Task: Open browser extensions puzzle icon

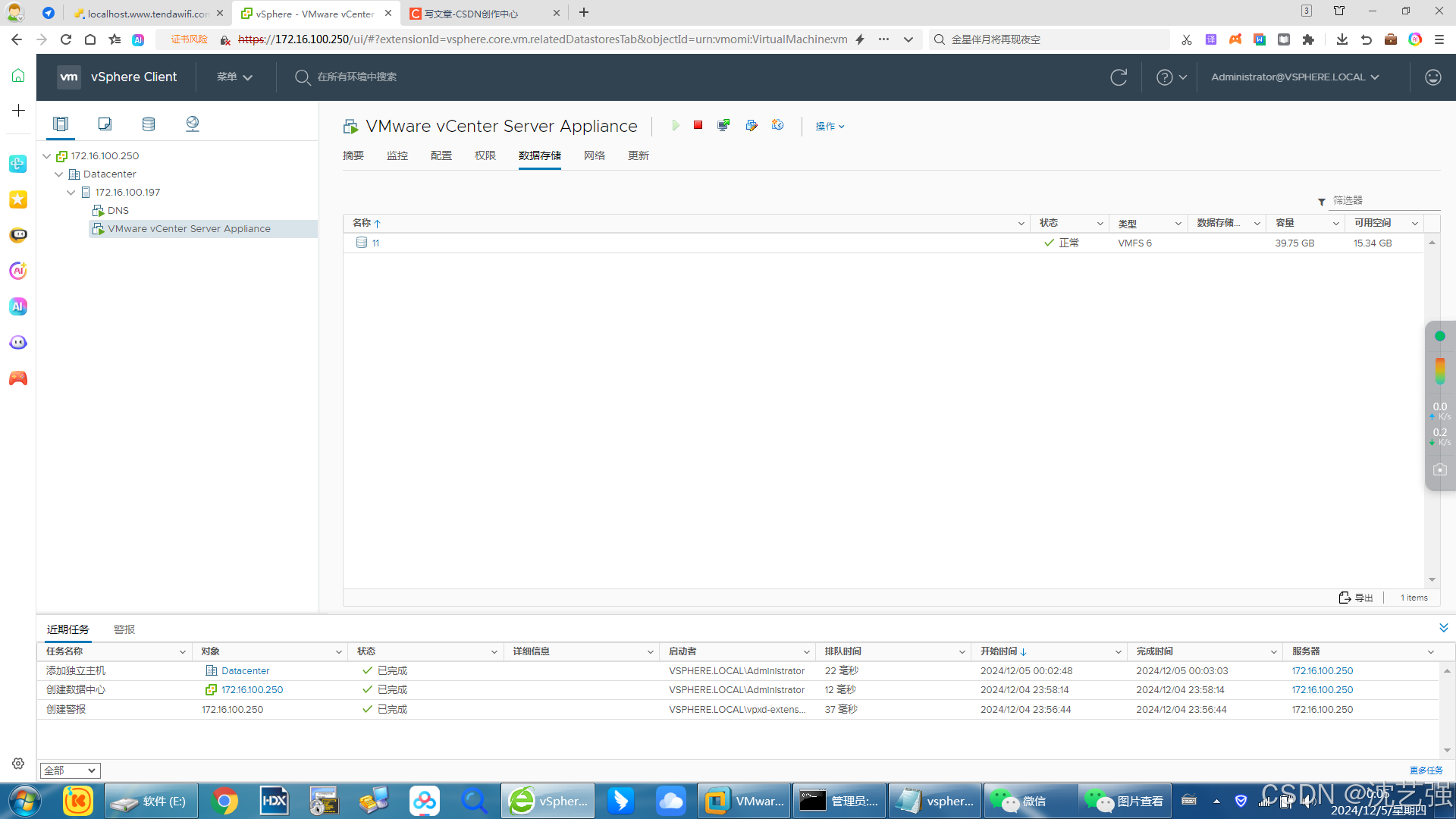Action: coord(1308,39)
